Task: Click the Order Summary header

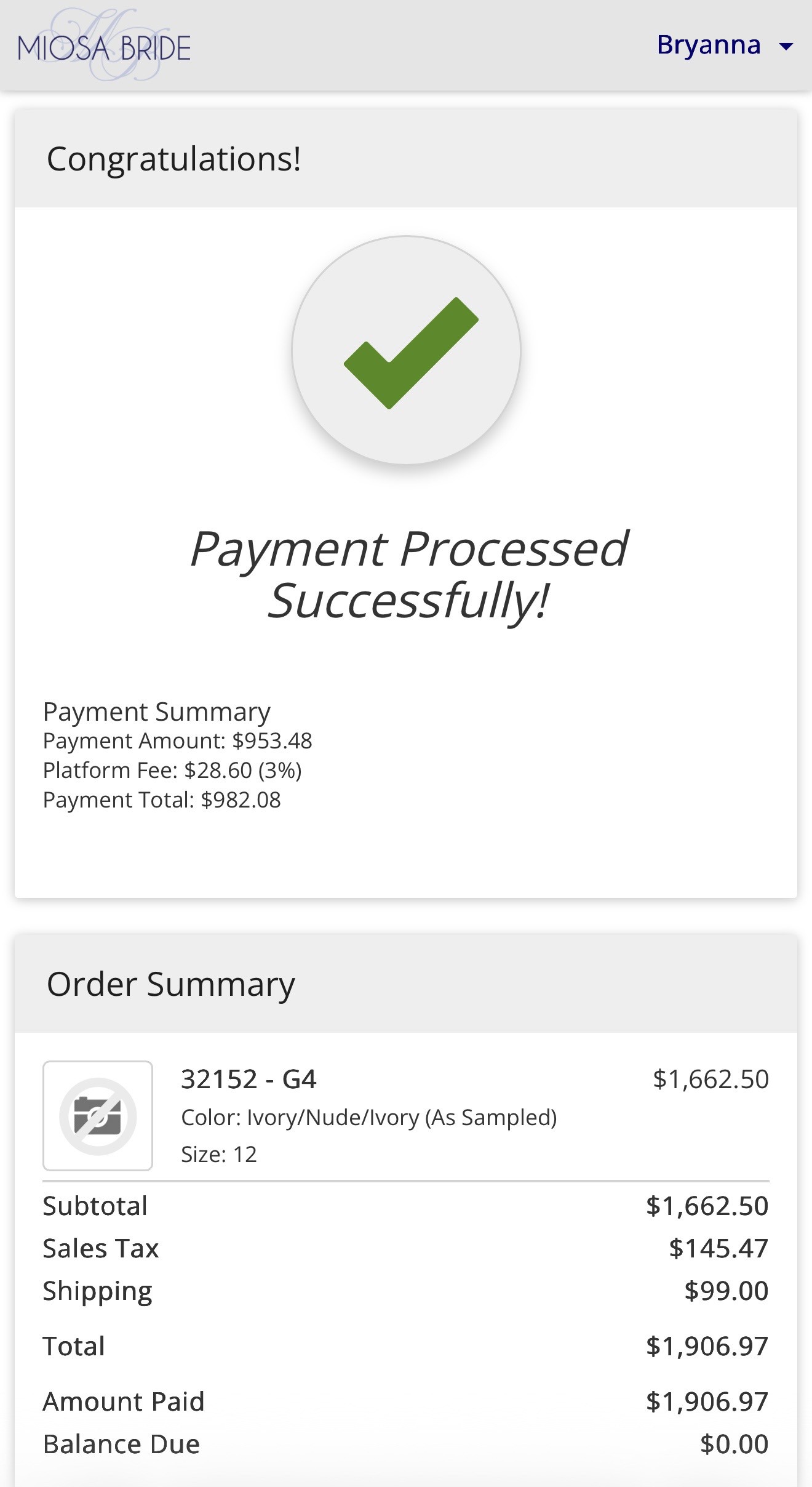Action: click(x=170, y=984)
